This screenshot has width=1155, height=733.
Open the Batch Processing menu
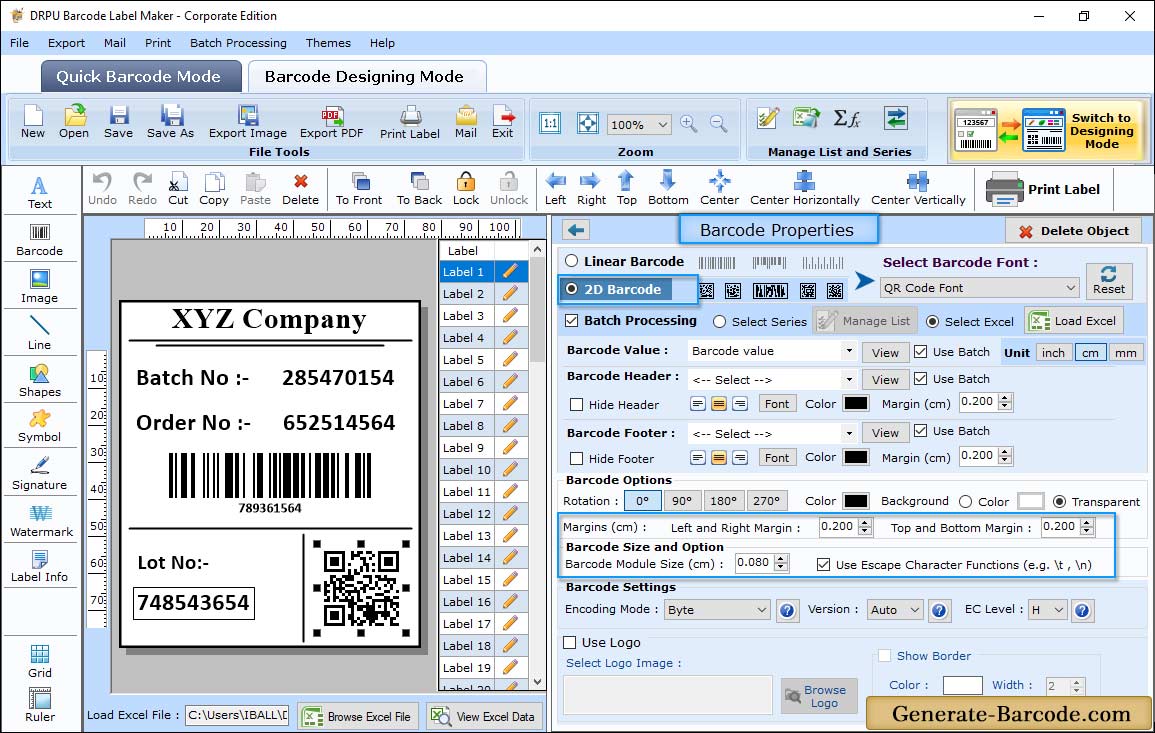[238, 43]
